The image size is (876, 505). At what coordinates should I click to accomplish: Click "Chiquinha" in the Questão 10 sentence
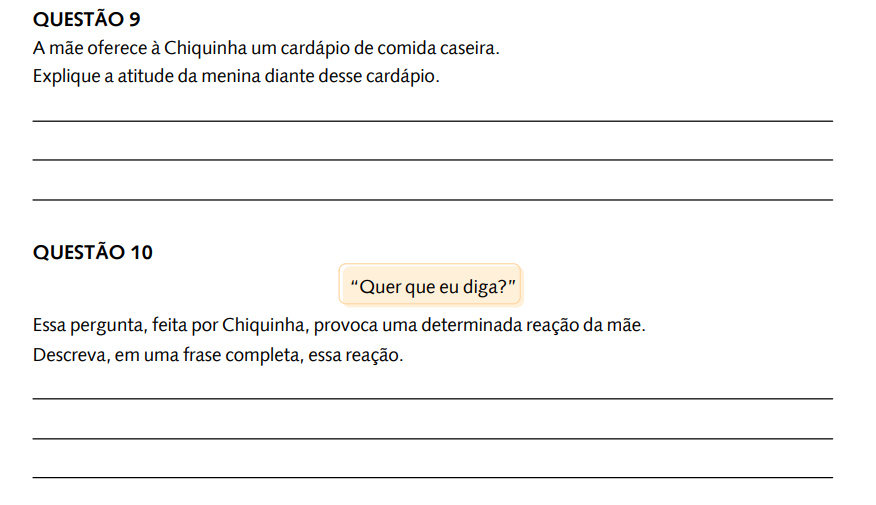pos(265,325)
